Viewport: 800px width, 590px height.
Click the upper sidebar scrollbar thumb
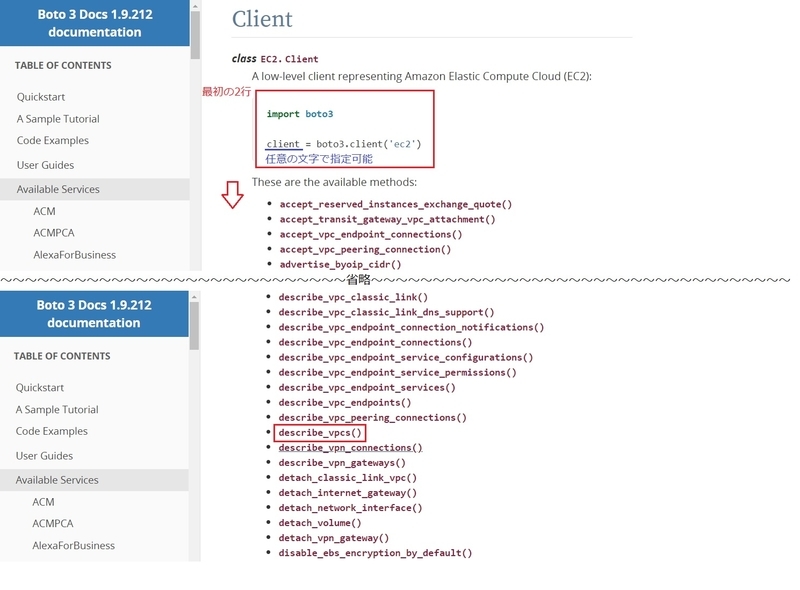click(x=195, y=35)
